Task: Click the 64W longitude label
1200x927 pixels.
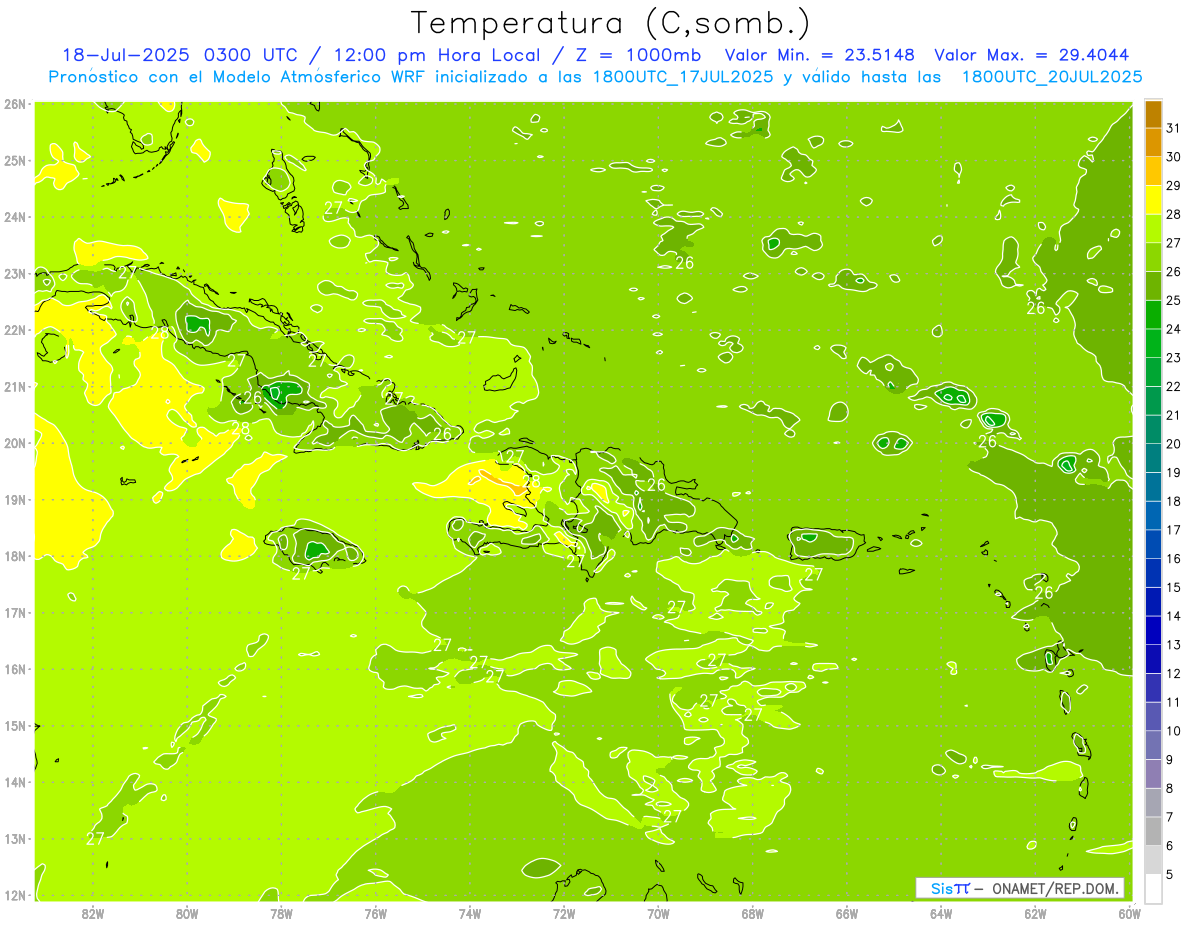Action: pos(941,912)
